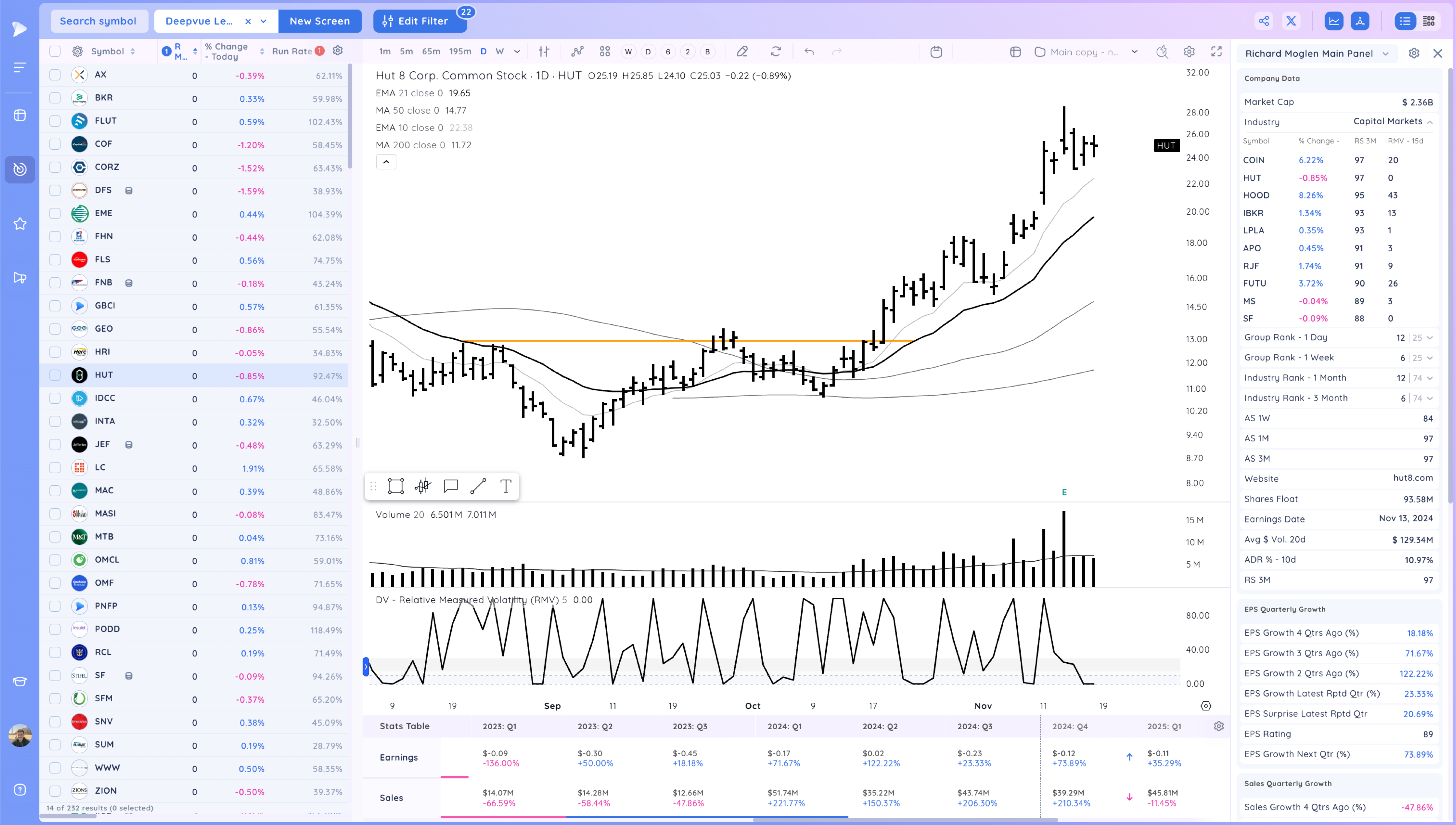Open the Main copy layout dropdown
The width and height of the screenshot is (1456, 825).
[1134, 52]
